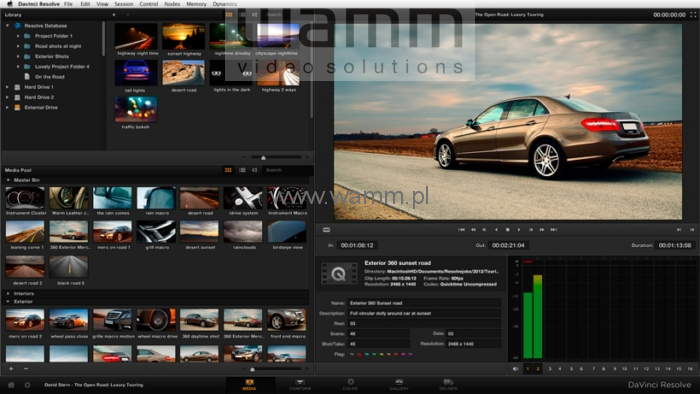The height and width of the screenshot is (394, 700).
Task: Stop viewer playback
Action: click(x=508, y=230)
